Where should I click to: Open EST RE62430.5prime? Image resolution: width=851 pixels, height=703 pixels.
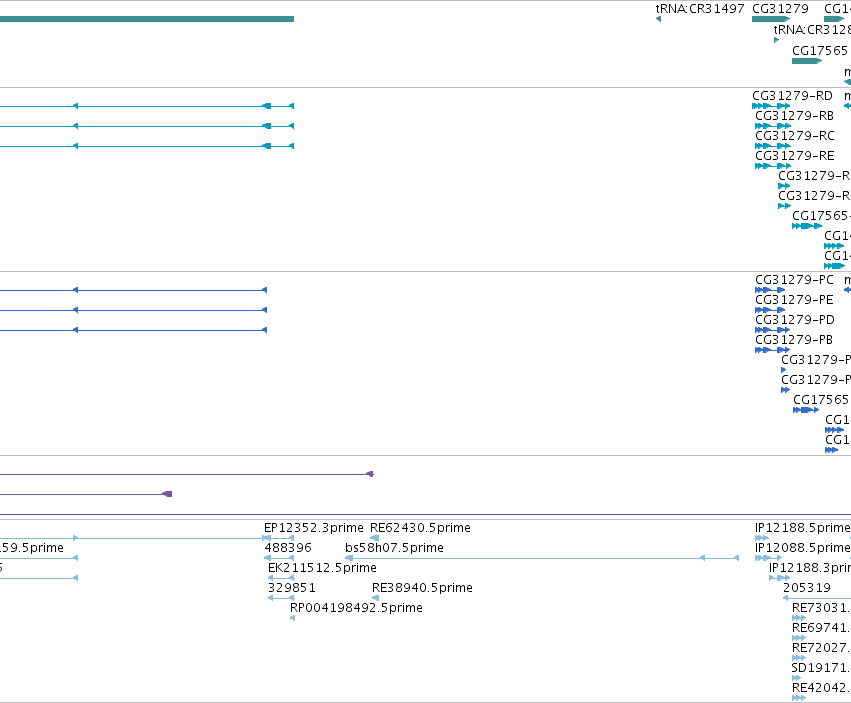pos(420,528)
